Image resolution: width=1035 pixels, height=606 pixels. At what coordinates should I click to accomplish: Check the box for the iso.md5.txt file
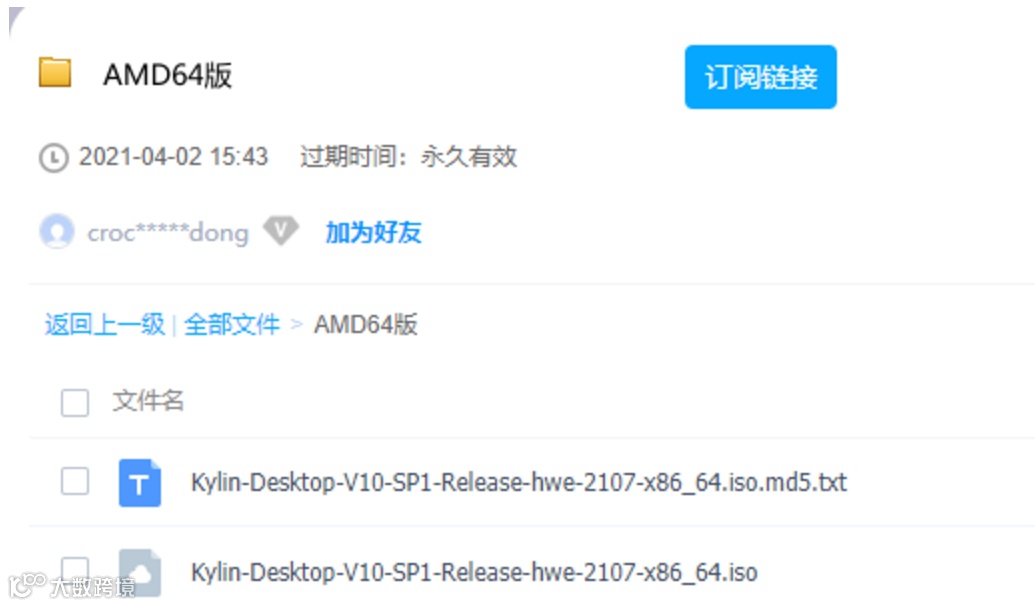[75, 481]
